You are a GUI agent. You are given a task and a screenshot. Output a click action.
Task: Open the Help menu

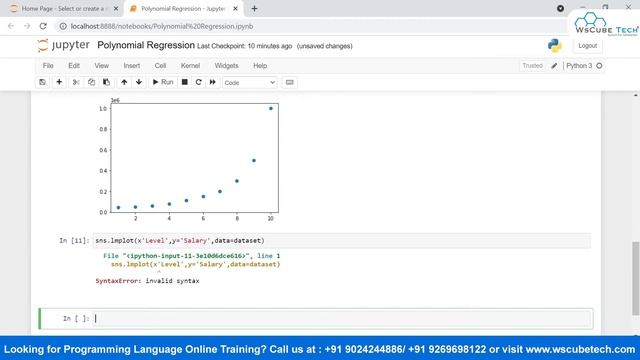(x=260, y=66)
